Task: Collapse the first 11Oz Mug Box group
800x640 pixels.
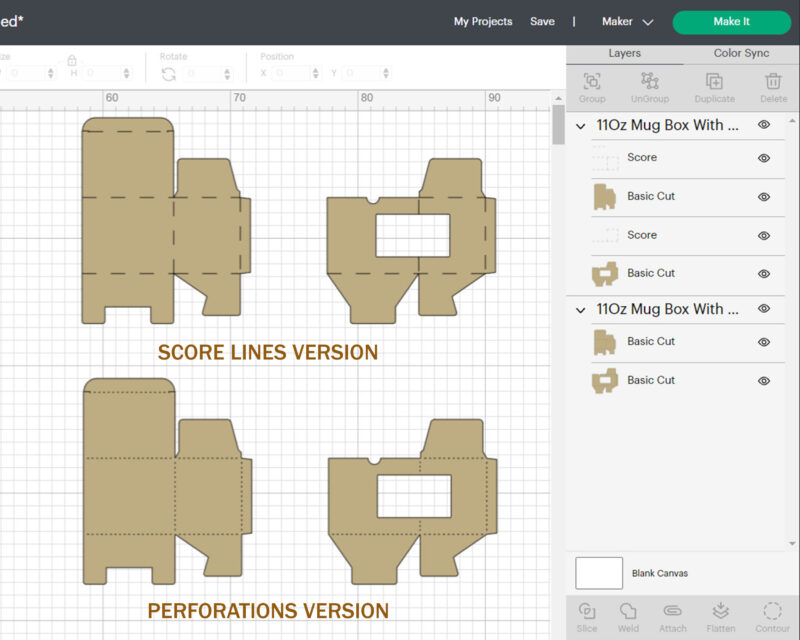Action: click(x=581, y=126)
